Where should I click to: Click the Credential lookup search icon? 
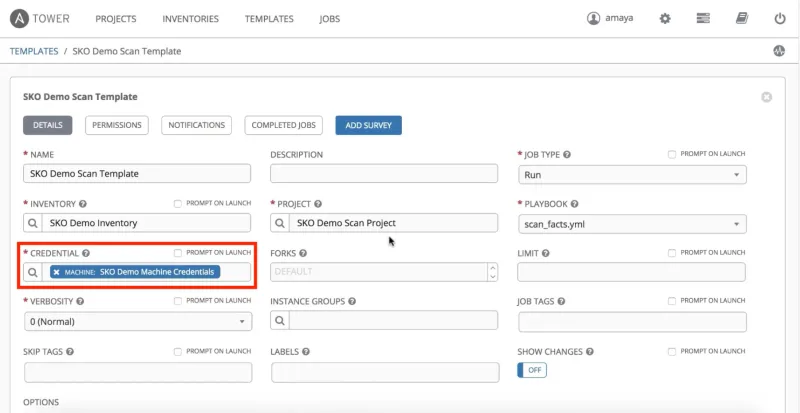point(33,272)
